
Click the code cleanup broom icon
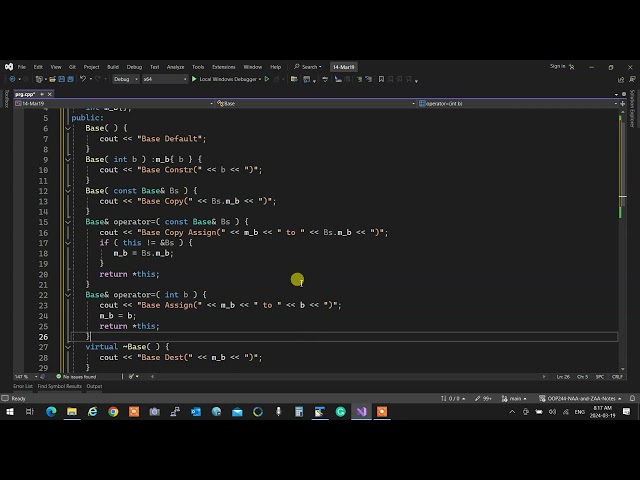[x=133, y=376]
